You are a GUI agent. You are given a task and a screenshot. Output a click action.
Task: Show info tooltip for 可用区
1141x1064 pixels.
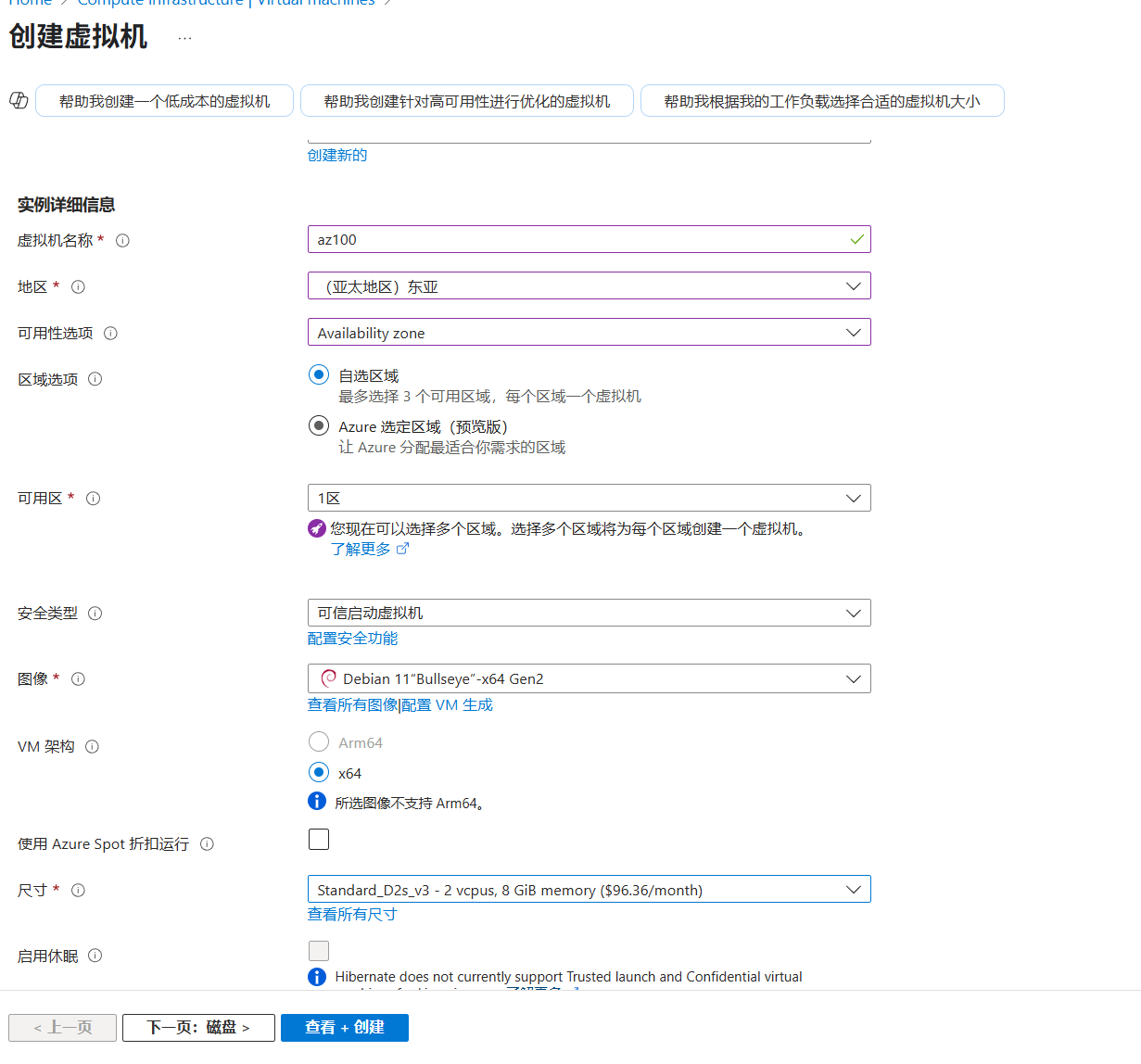coord(93,498)
